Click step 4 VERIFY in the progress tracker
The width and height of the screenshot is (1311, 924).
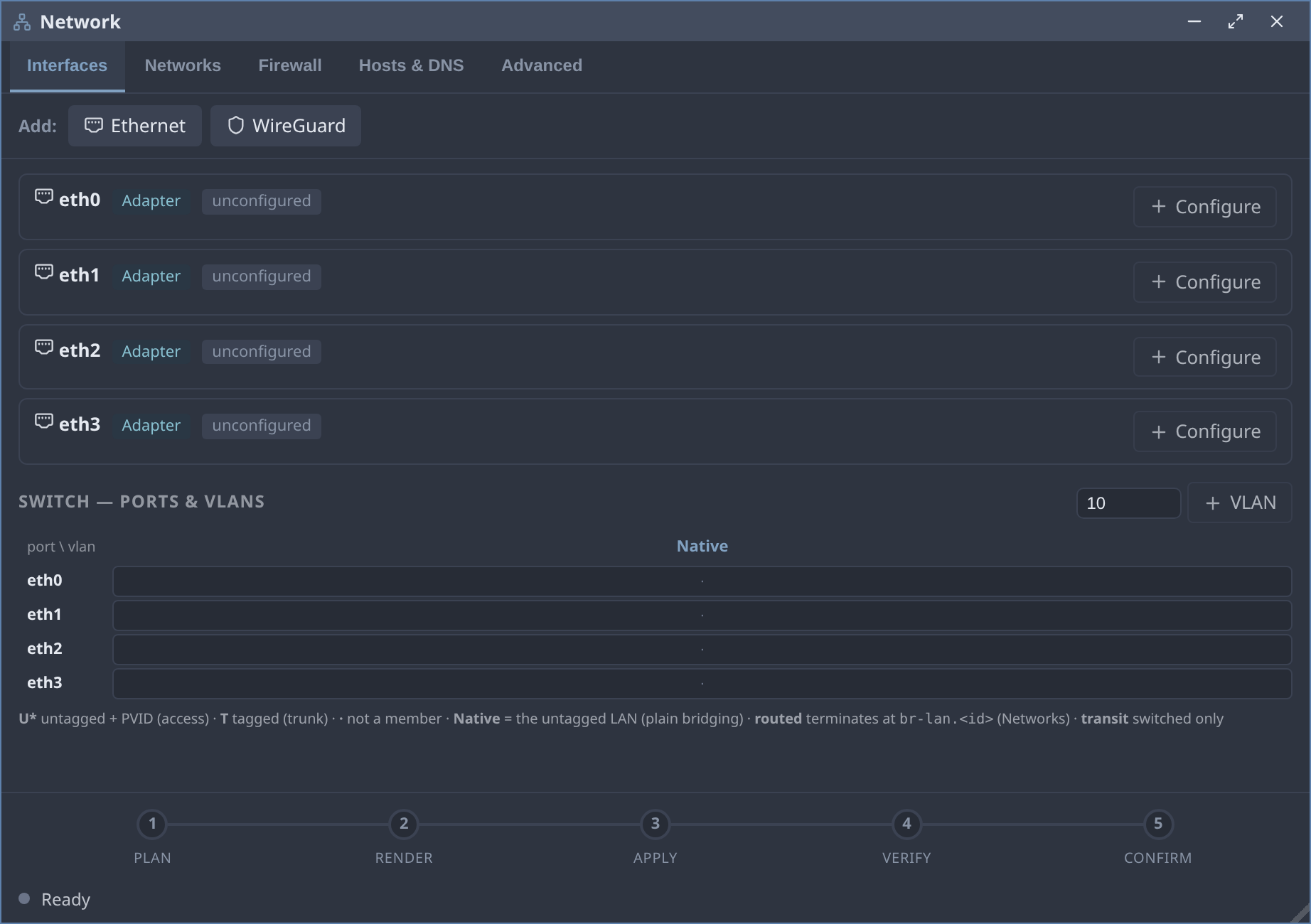[x=906, y=824]
